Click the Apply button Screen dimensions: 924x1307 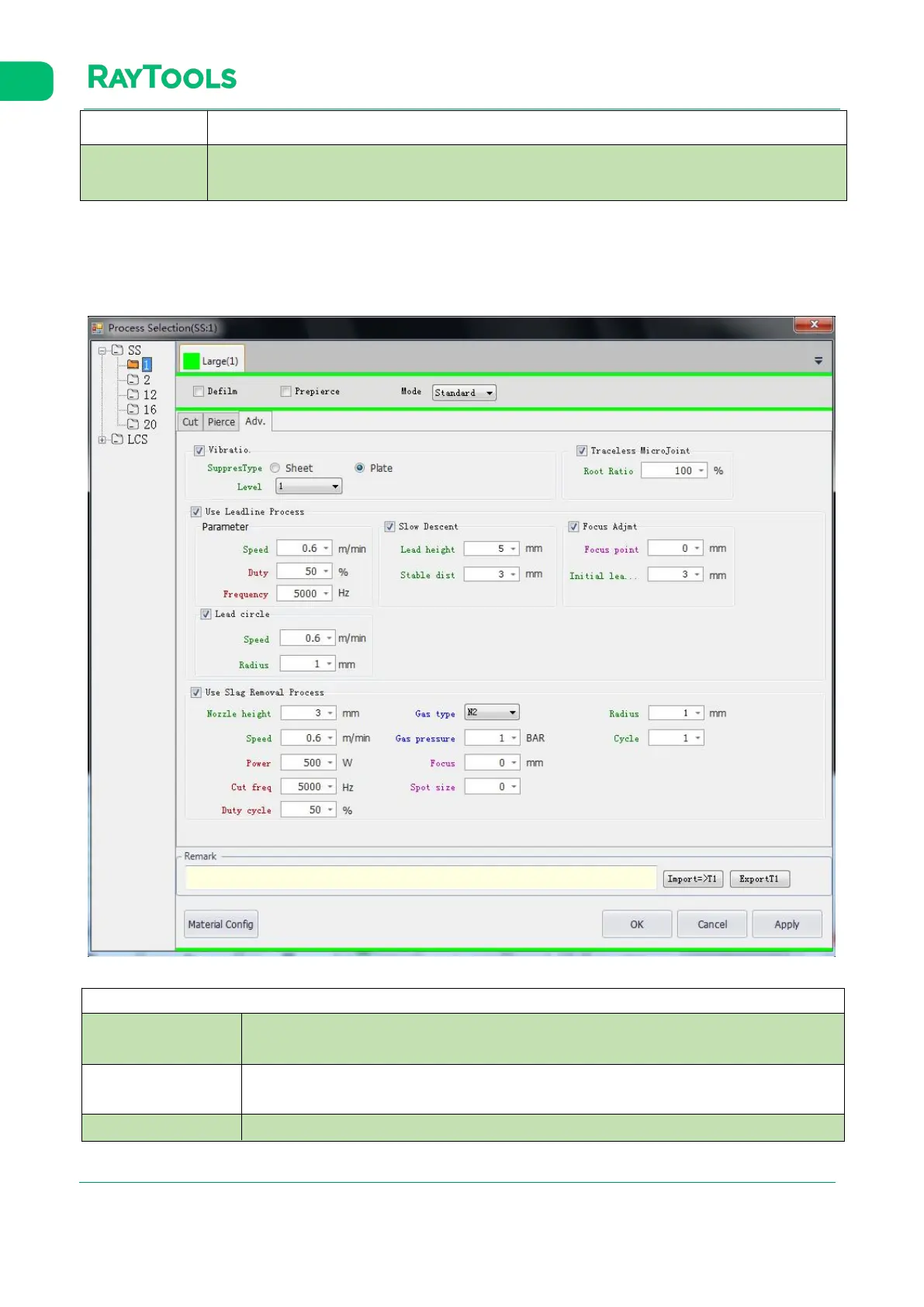(787, 924)
